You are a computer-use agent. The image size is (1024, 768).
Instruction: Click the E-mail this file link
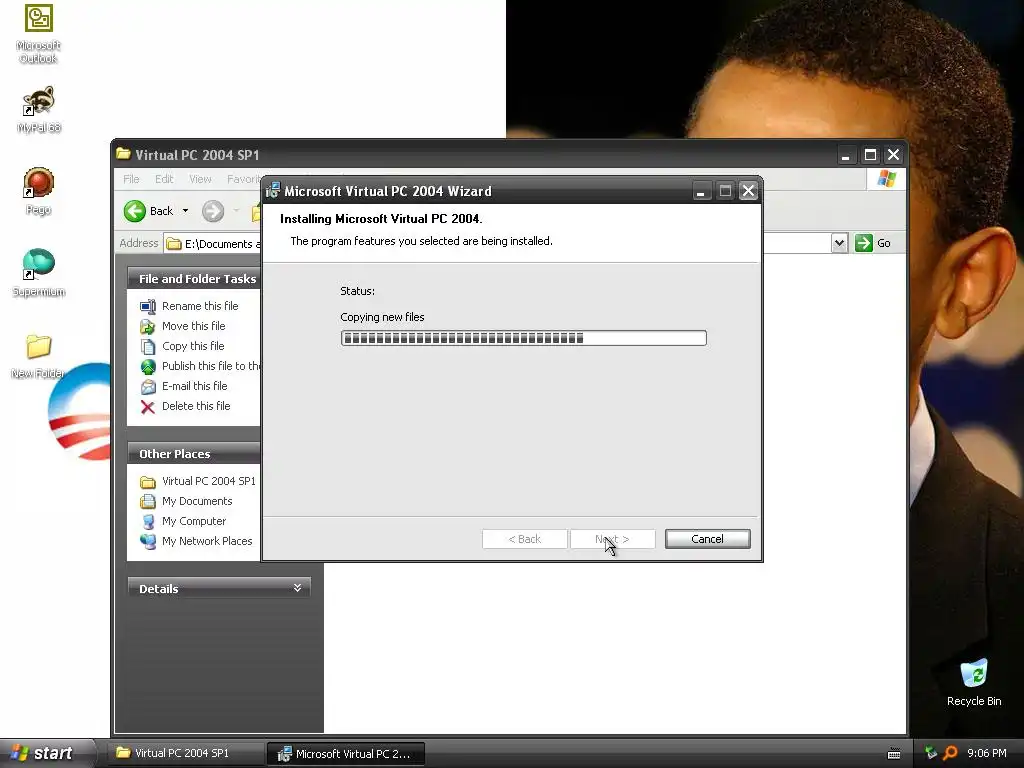click(195, 385)
